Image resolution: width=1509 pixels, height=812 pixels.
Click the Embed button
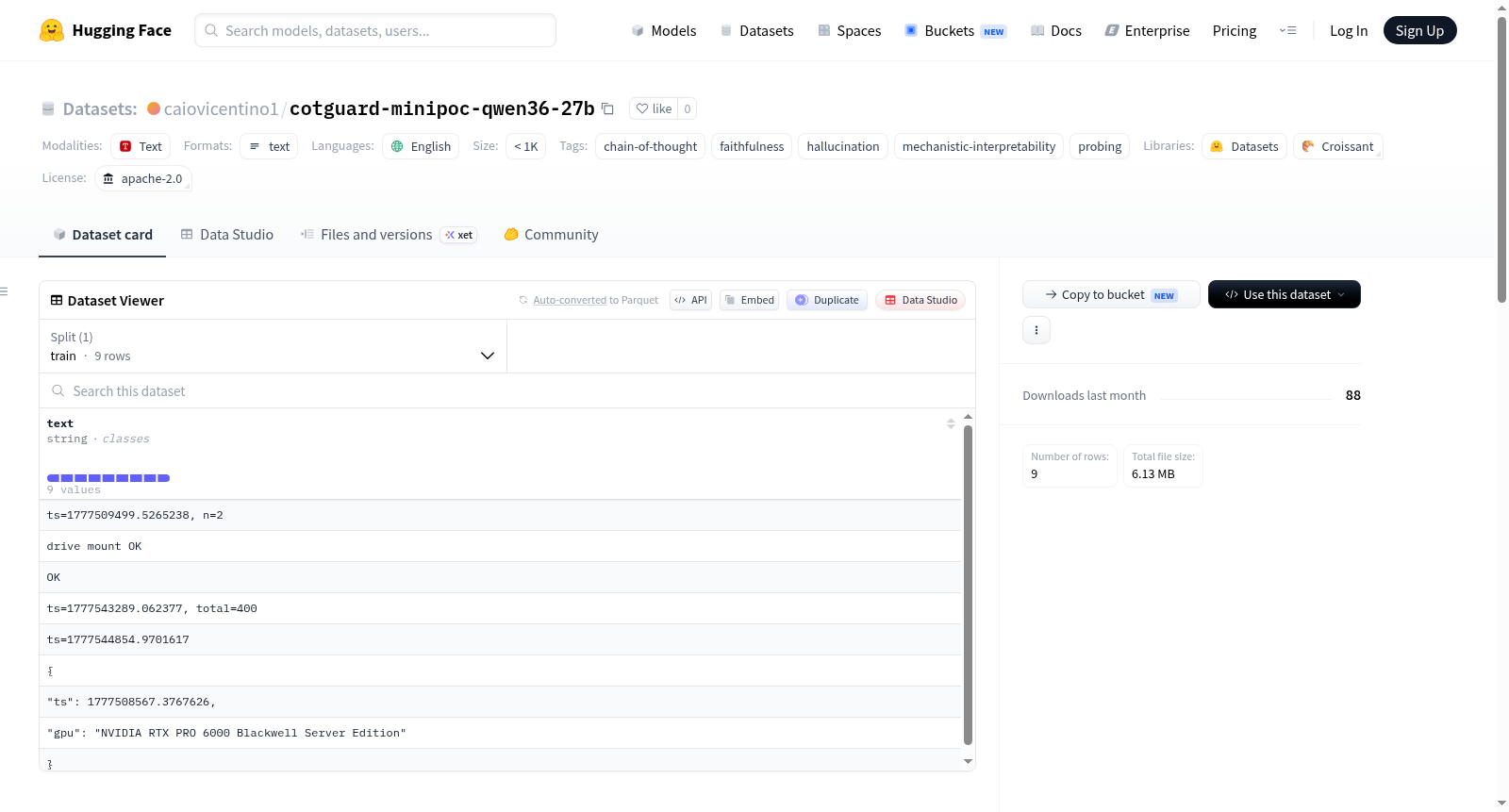point(749,300)
